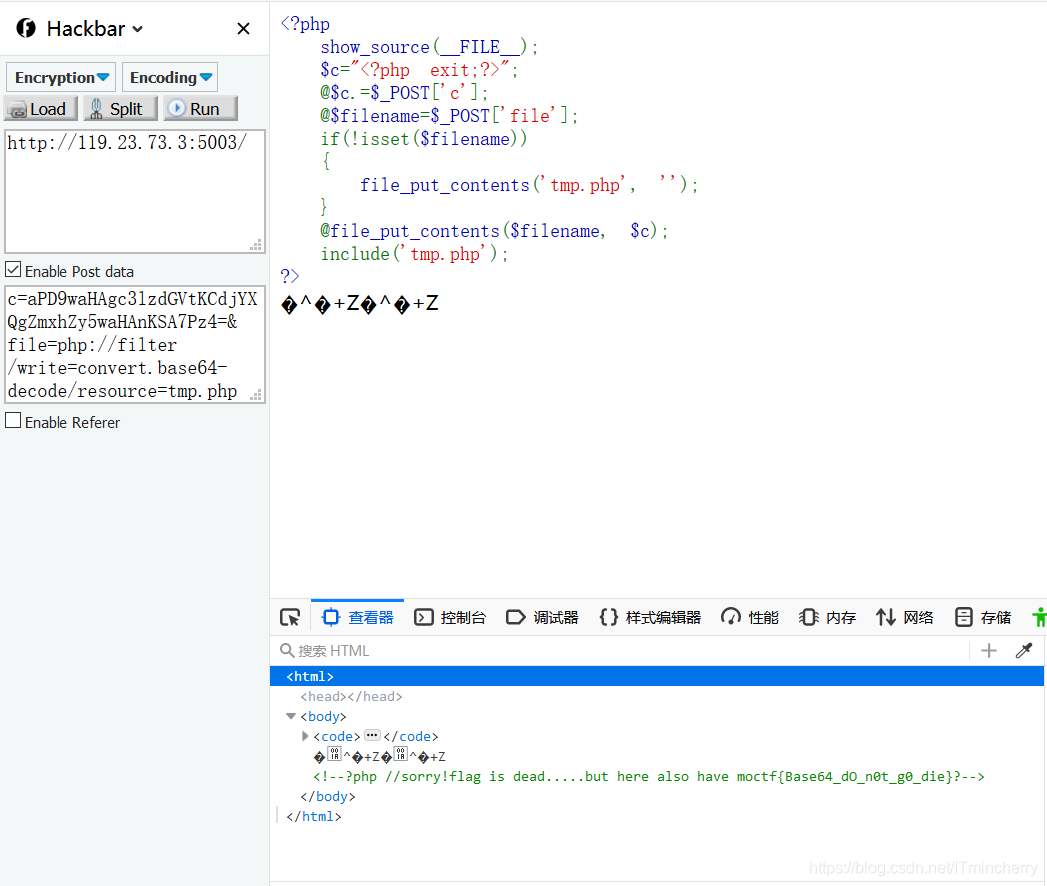Click the $c="<?php exit;?>" code line

click(419, 69)
